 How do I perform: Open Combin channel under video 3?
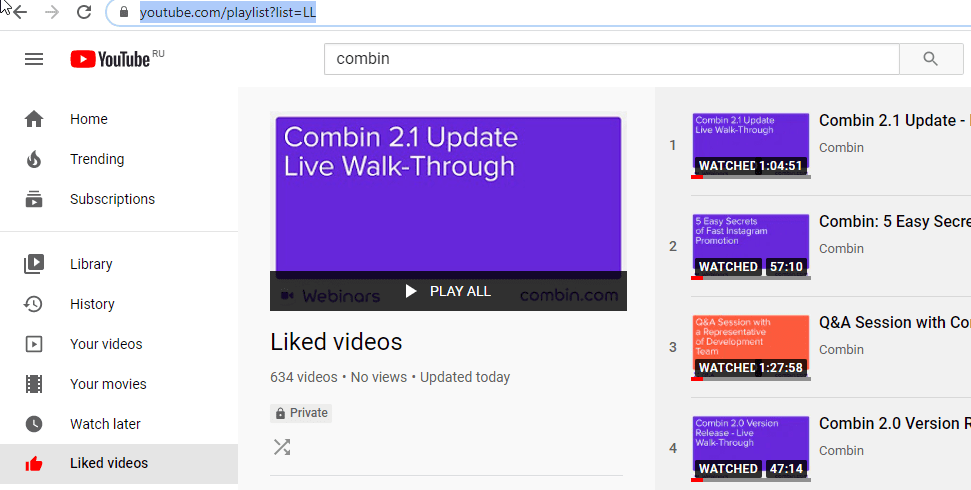[x=841, y=349]
